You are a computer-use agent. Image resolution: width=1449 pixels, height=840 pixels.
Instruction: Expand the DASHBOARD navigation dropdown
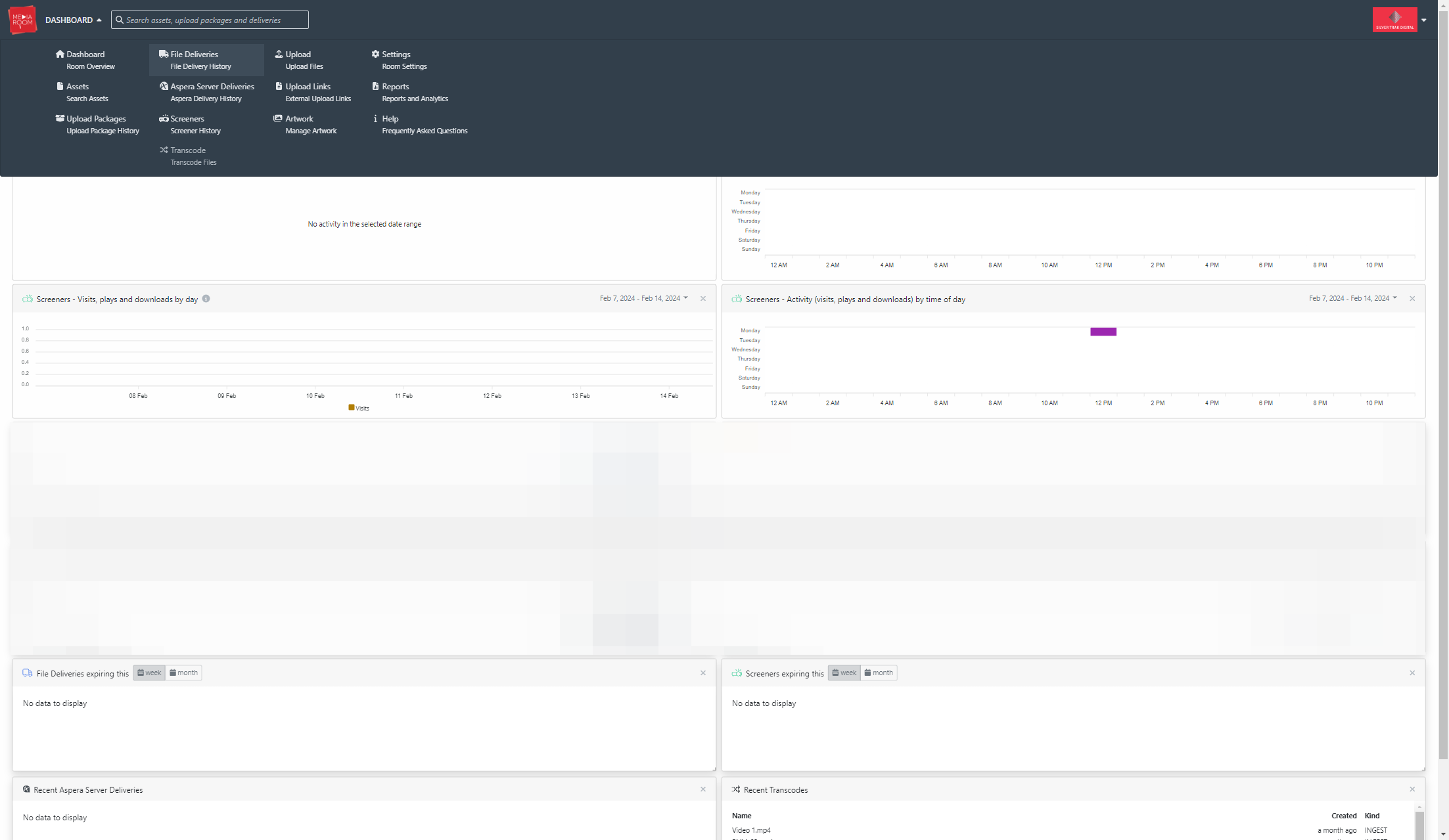click(x=73, y=20)
